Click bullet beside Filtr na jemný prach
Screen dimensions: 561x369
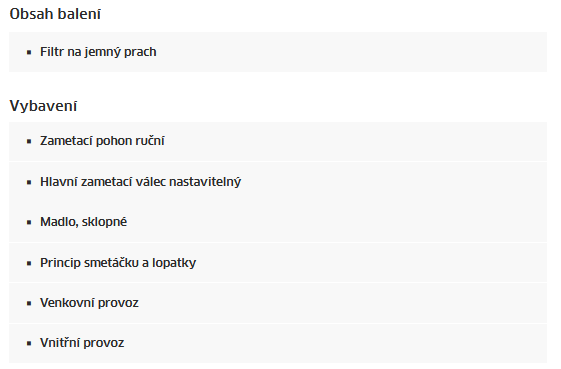click(x=29, y=53)
